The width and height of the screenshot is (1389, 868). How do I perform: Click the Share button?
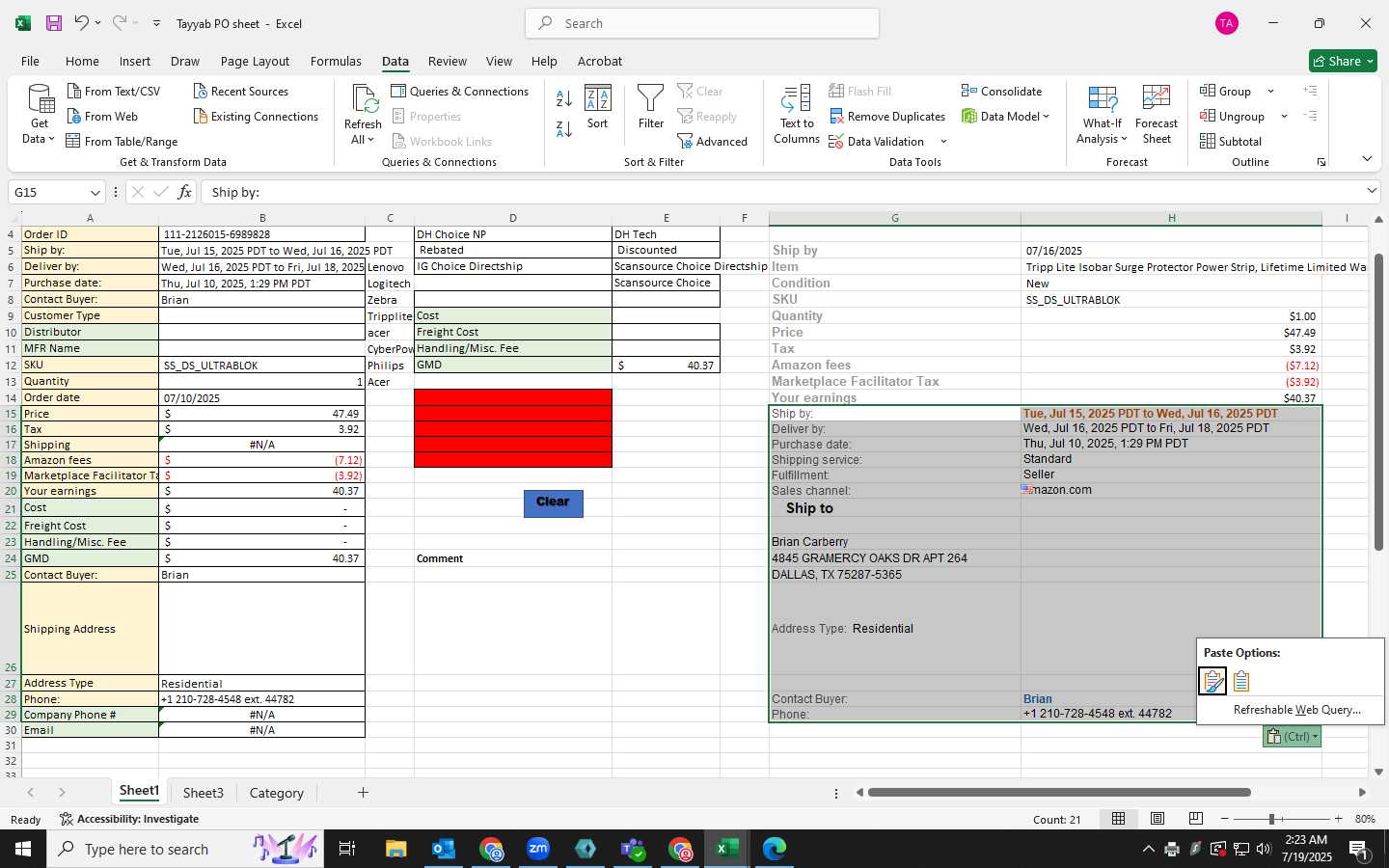tap(1344, 61)
